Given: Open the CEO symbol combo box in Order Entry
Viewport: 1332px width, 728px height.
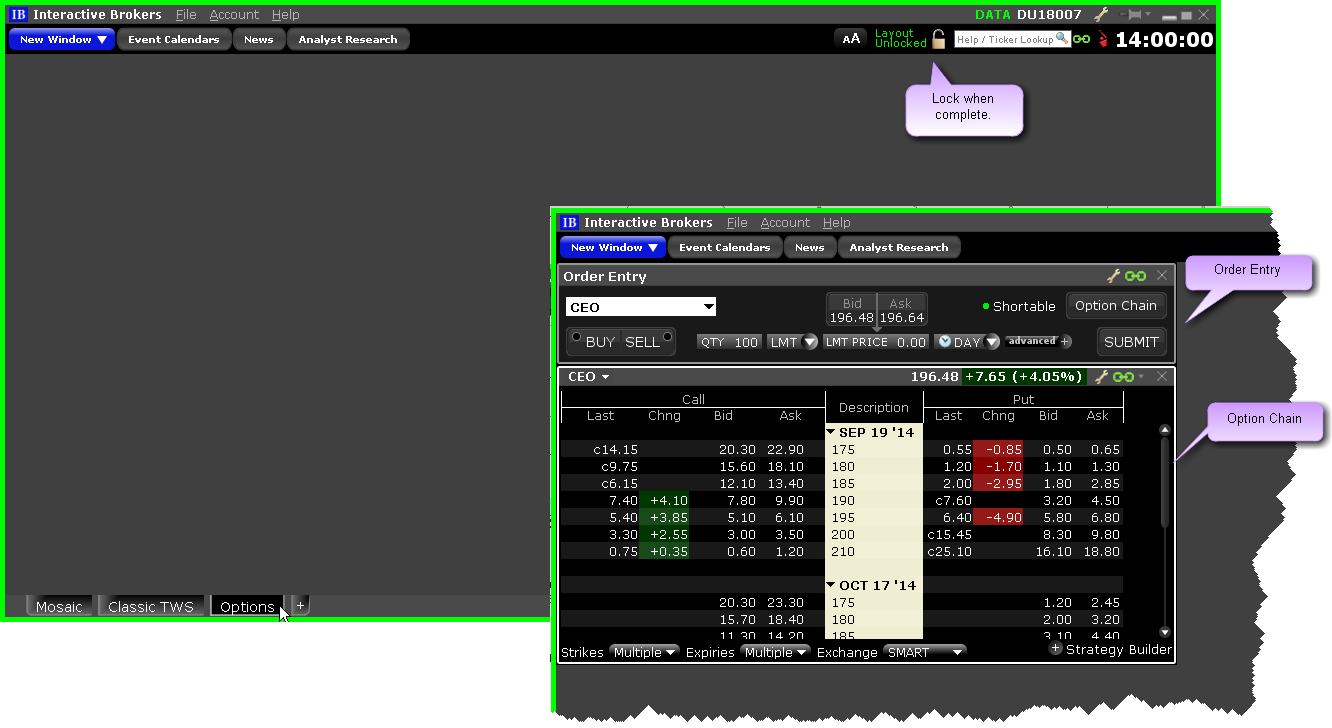Looking at the screenshot, I should coord(641,307).
